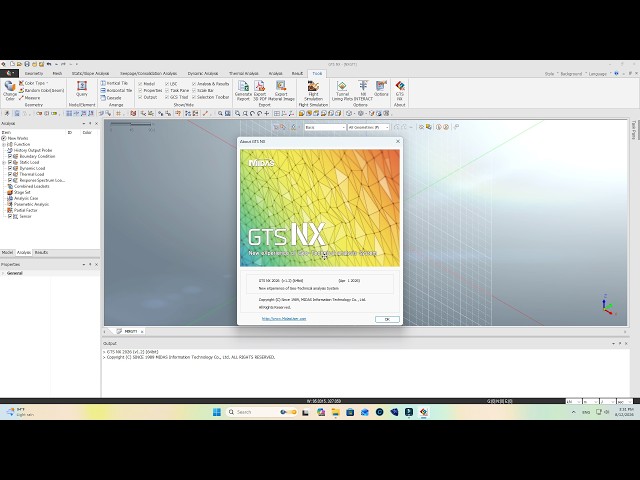The width and height of the screenshot is (640, 480).
Task: Select Analysis Case tree item
Action: (x=26, y=198)
